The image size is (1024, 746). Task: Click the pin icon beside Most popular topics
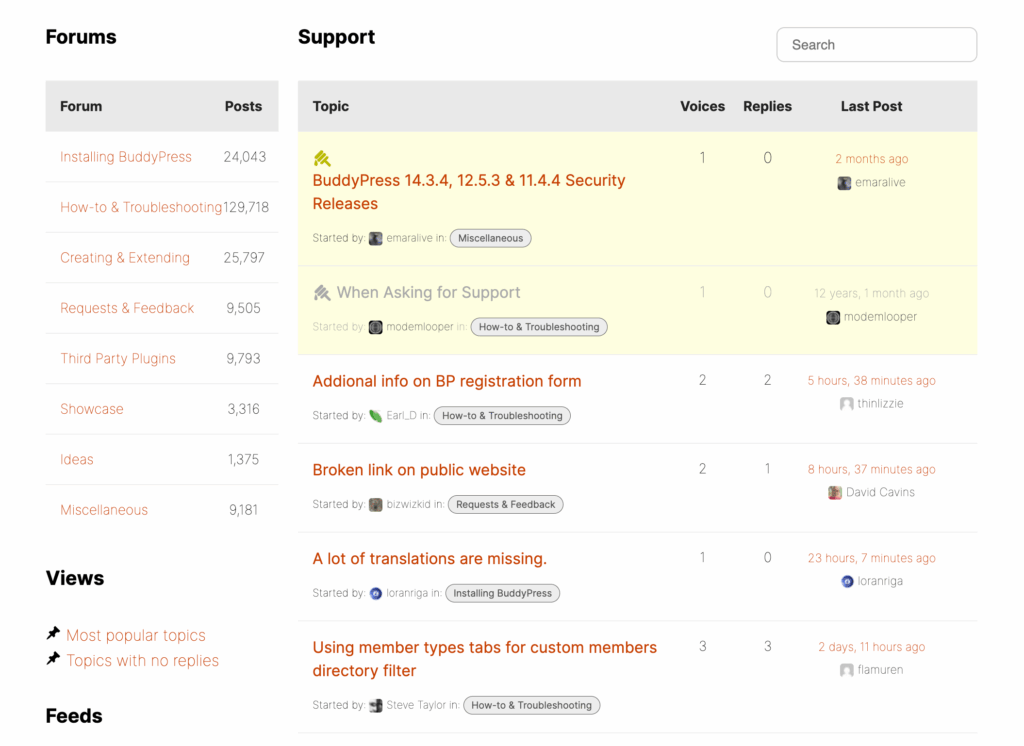(54, 634)
